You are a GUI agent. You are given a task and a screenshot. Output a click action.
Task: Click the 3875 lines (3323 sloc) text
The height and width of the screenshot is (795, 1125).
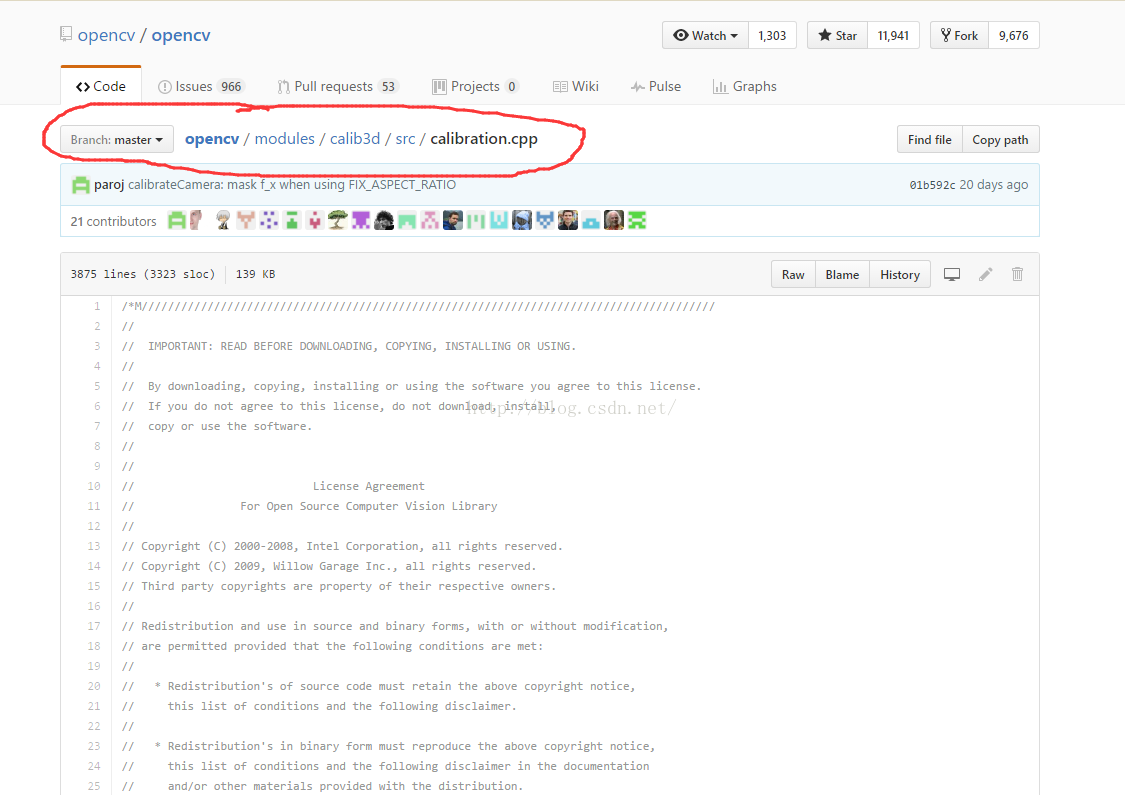point(143,274)
